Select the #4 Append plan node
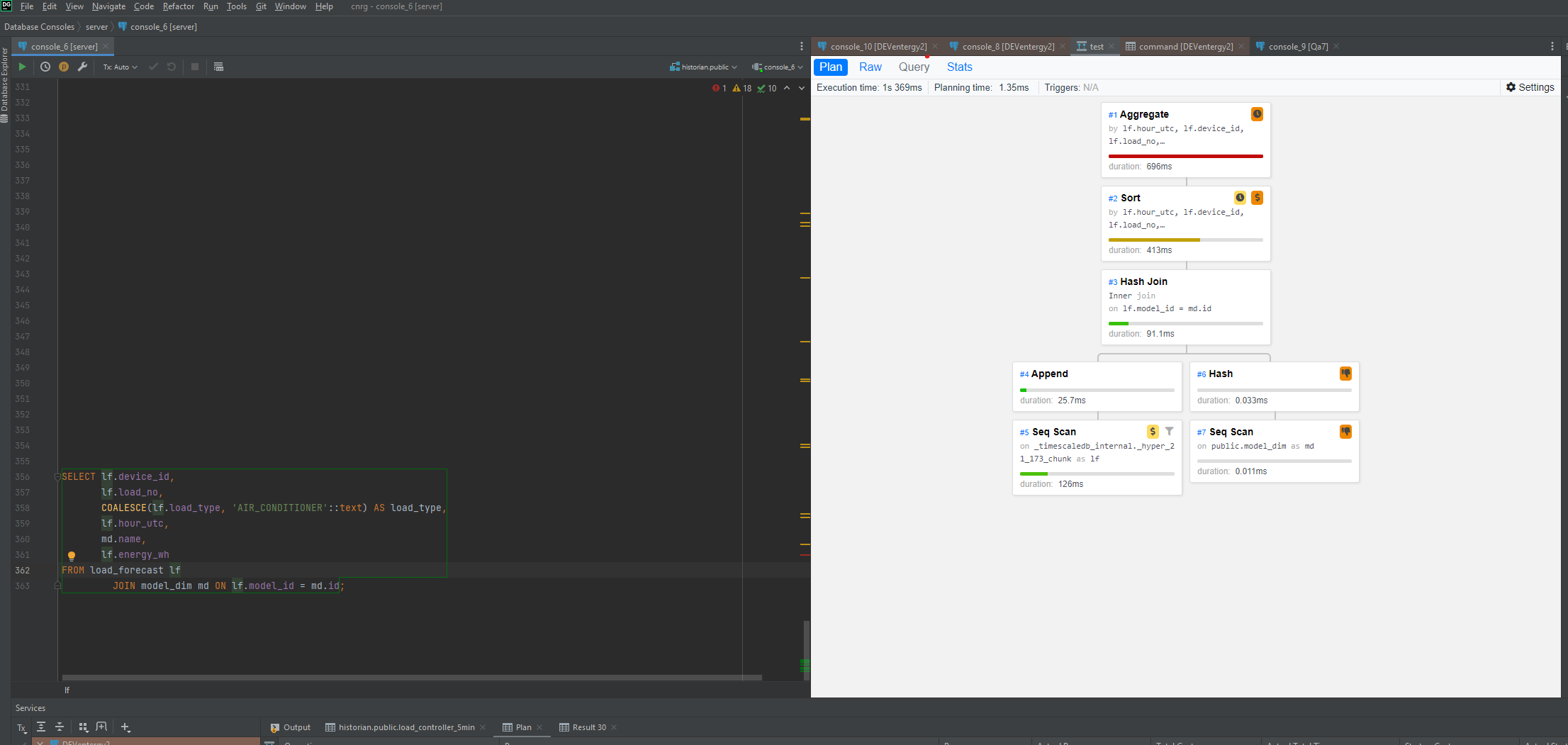Viewport: 1568px width, 745px height. [x=1097, y=386]
